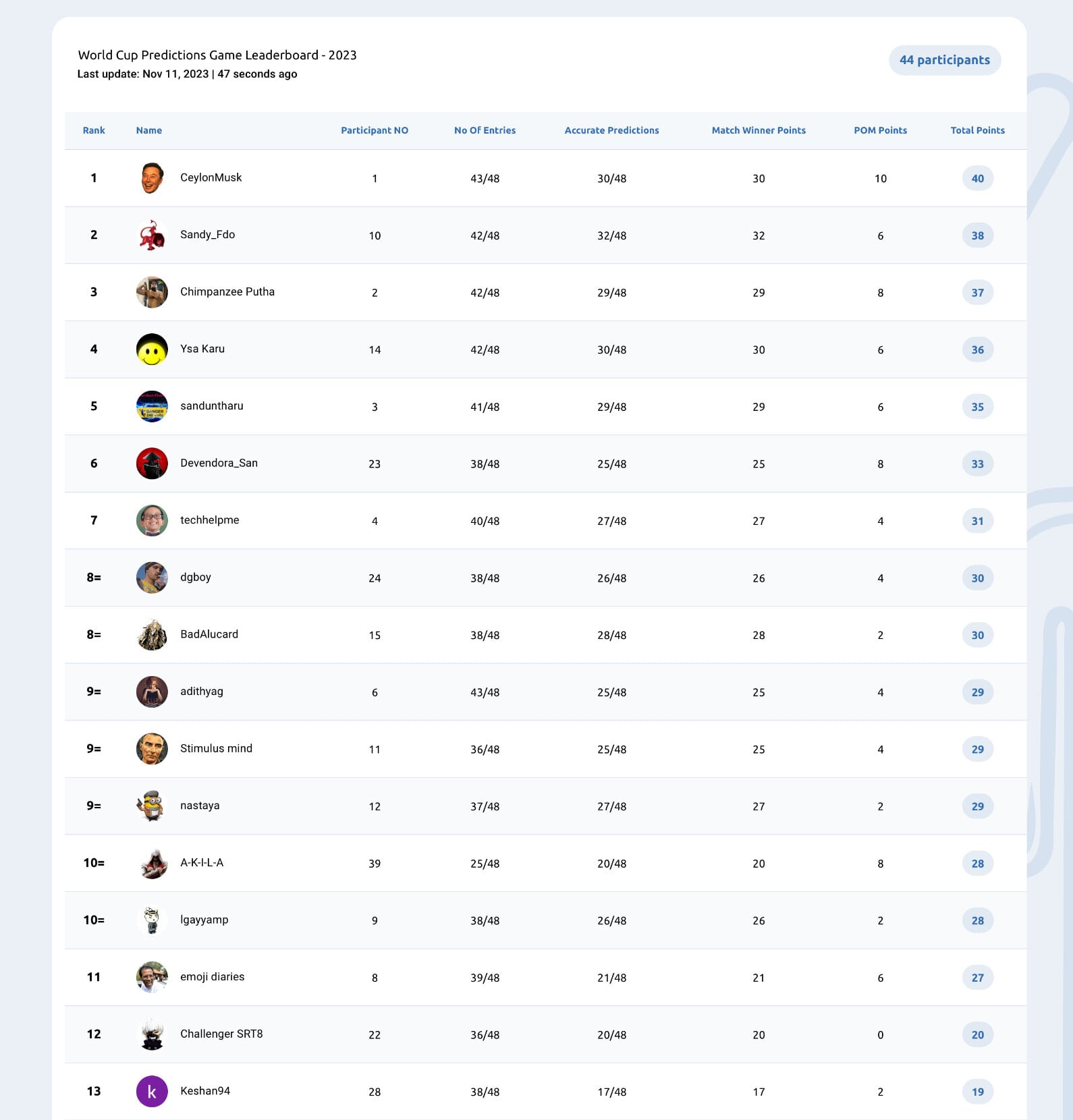
Task: Click Keshan94's purple letter k avatar
Action: point(152,1092)
